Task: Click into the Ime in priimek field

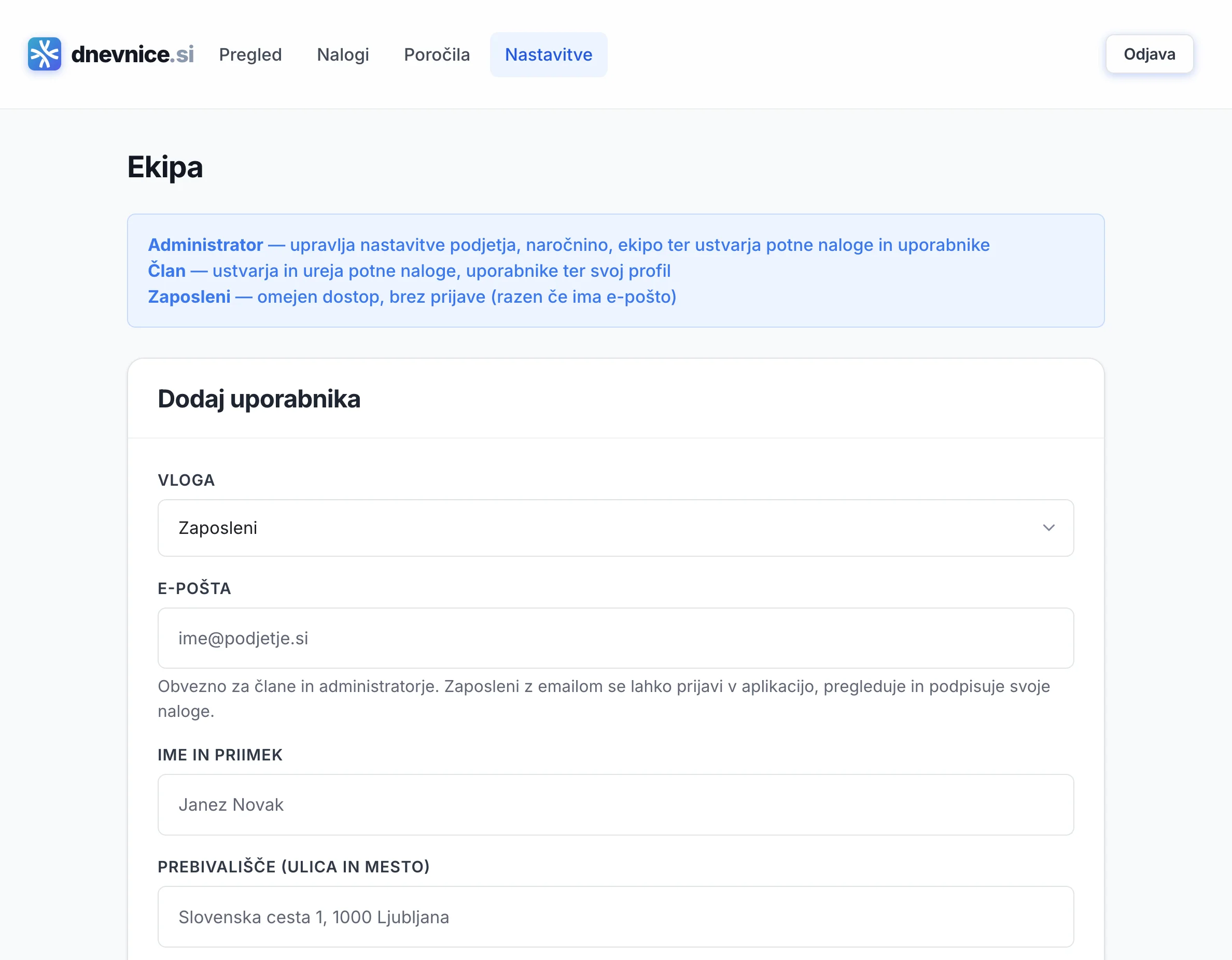Action: [x=615, y=804]
